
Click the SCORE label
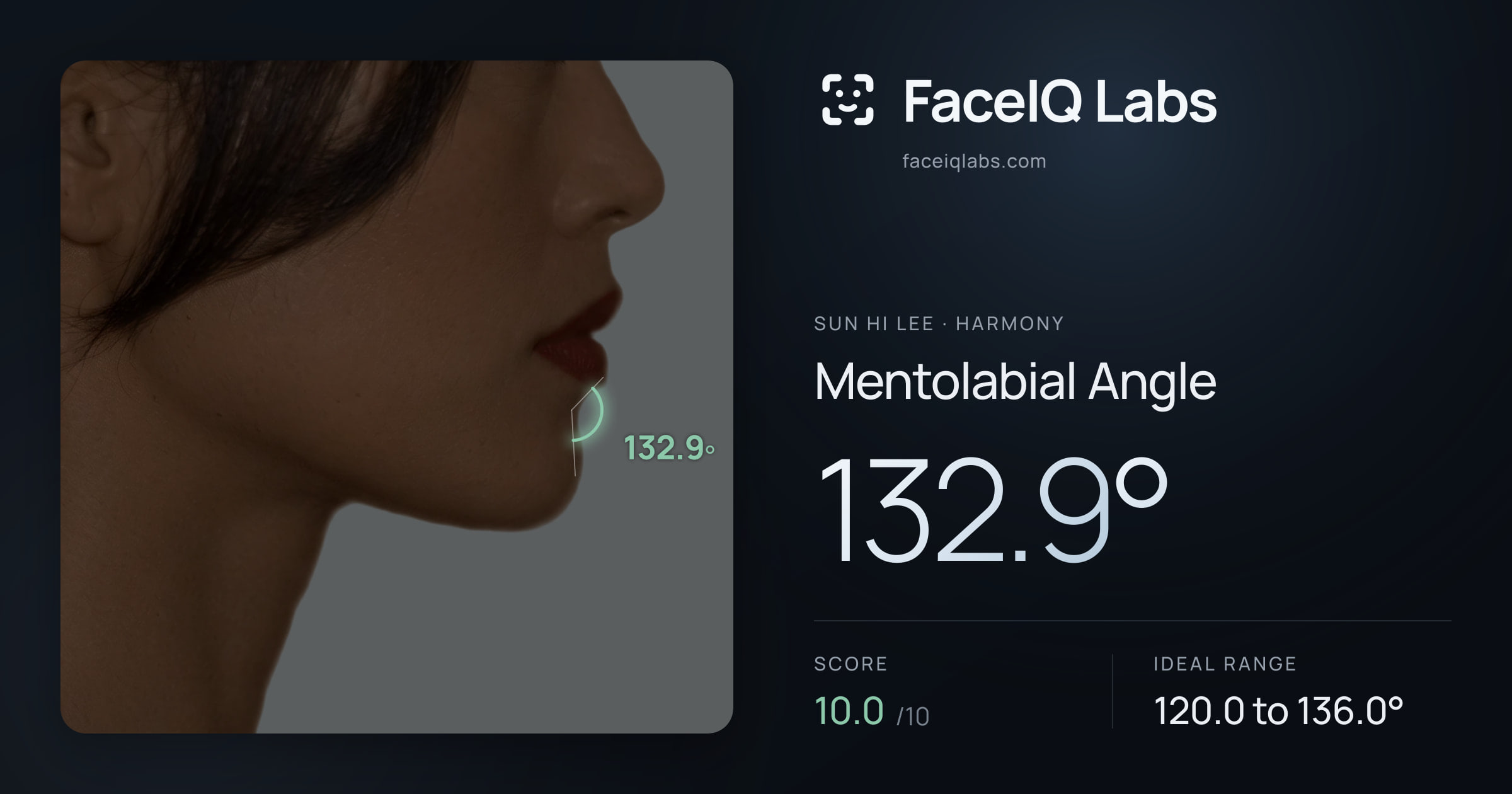[850, 664]
